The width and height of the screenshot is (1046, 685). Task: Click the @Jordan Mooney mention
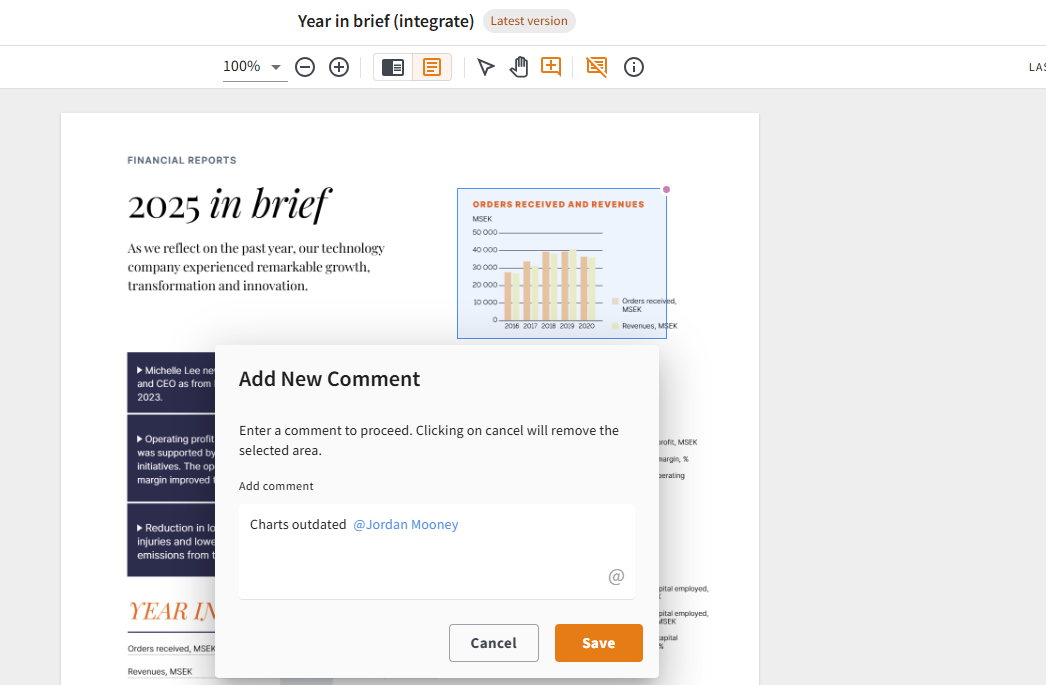pos(406,525)
